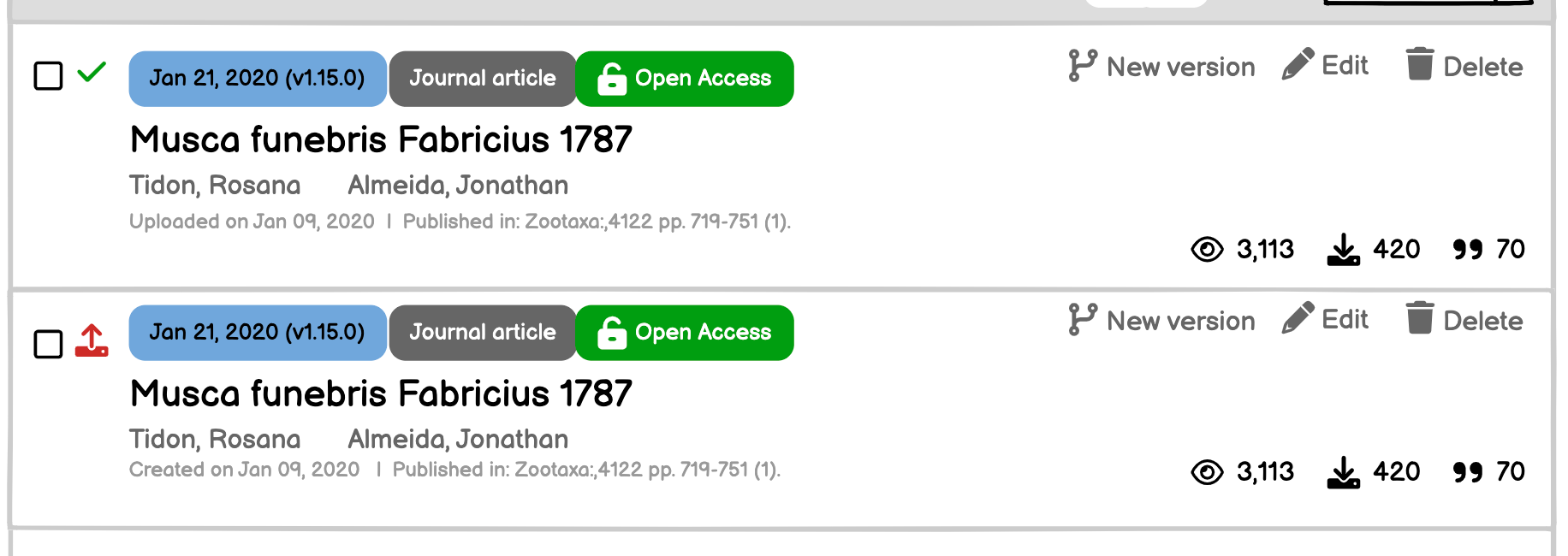Click the open lock icon in Open Access badge

[610, 78]
